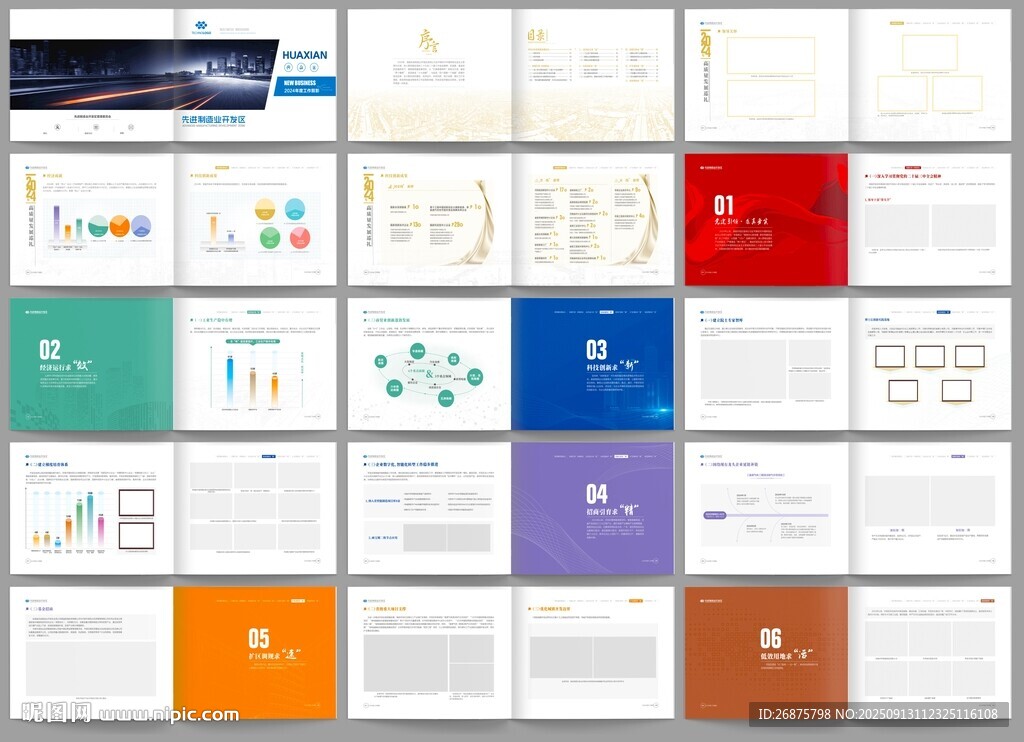Select the page with five framed photo placeholders
The height and width of the screenshot is (742, 1024).
(x=929, y=364)
